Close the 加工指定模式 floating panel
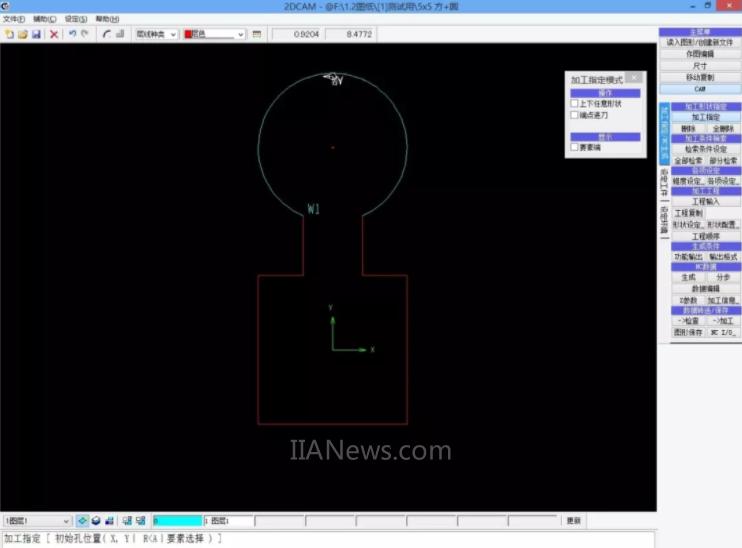The image size is (742, 548). pos(636,78)
